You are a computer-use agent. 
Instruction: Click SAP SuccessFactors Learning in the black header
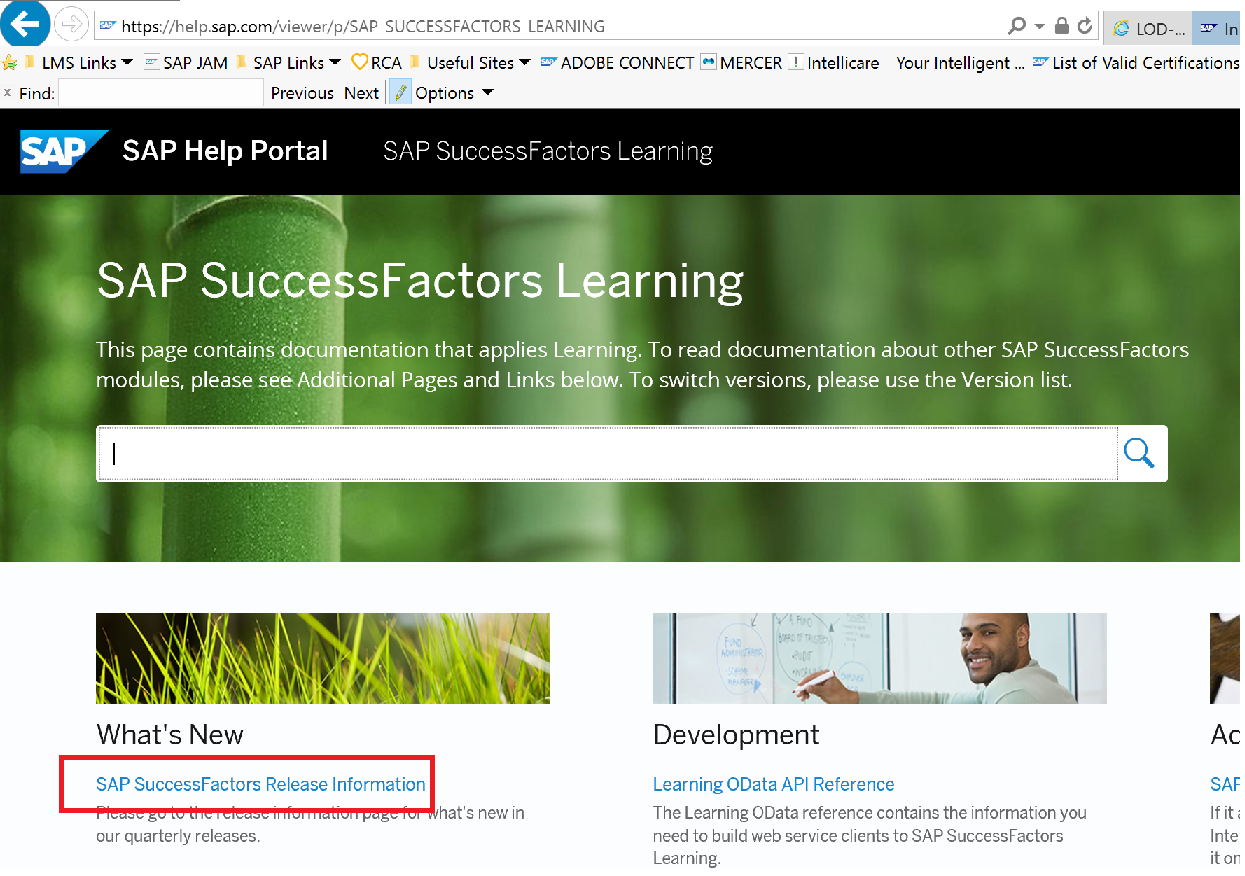548,151
